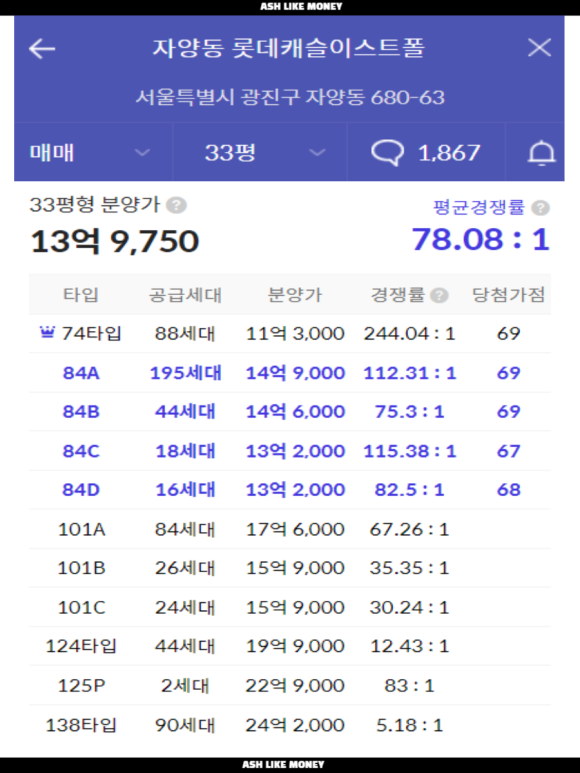
Task: Click 115.38 : 1 competition ratio
Action: click(x=409, y=451)
